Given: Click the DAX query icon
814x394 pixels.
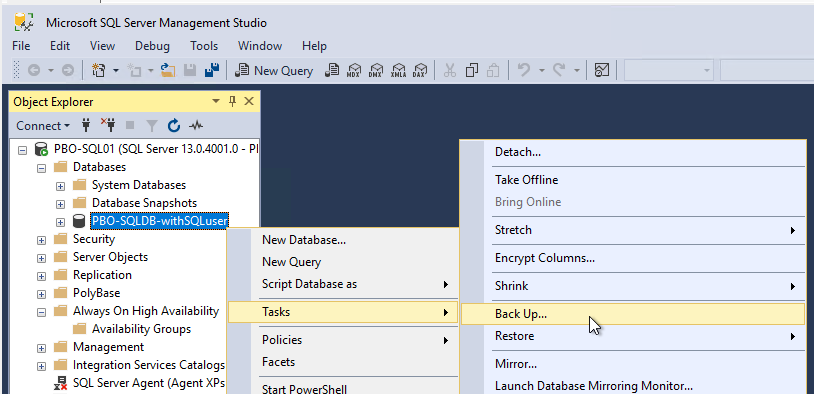Looking at the screenshot, I should [x=419, y=70].
